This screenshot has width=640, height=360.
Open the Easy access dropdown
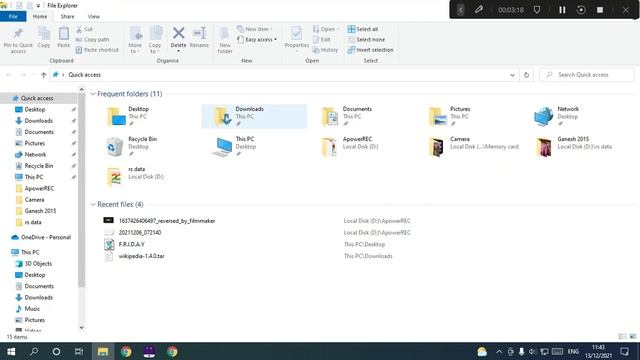(257, 40)
